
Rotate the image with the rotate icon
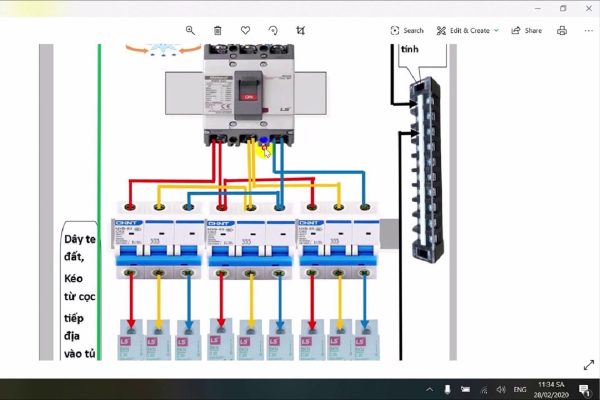coord(273,31)
